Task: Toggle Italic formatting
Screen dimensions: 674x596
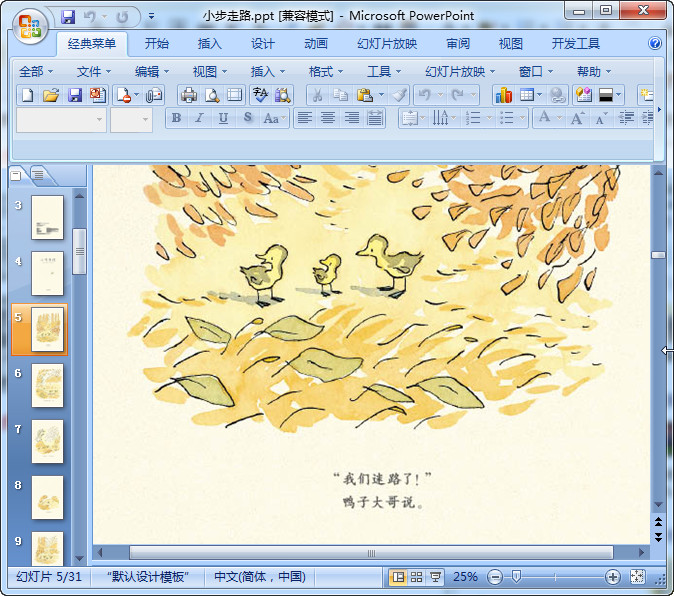Action: 199,118
